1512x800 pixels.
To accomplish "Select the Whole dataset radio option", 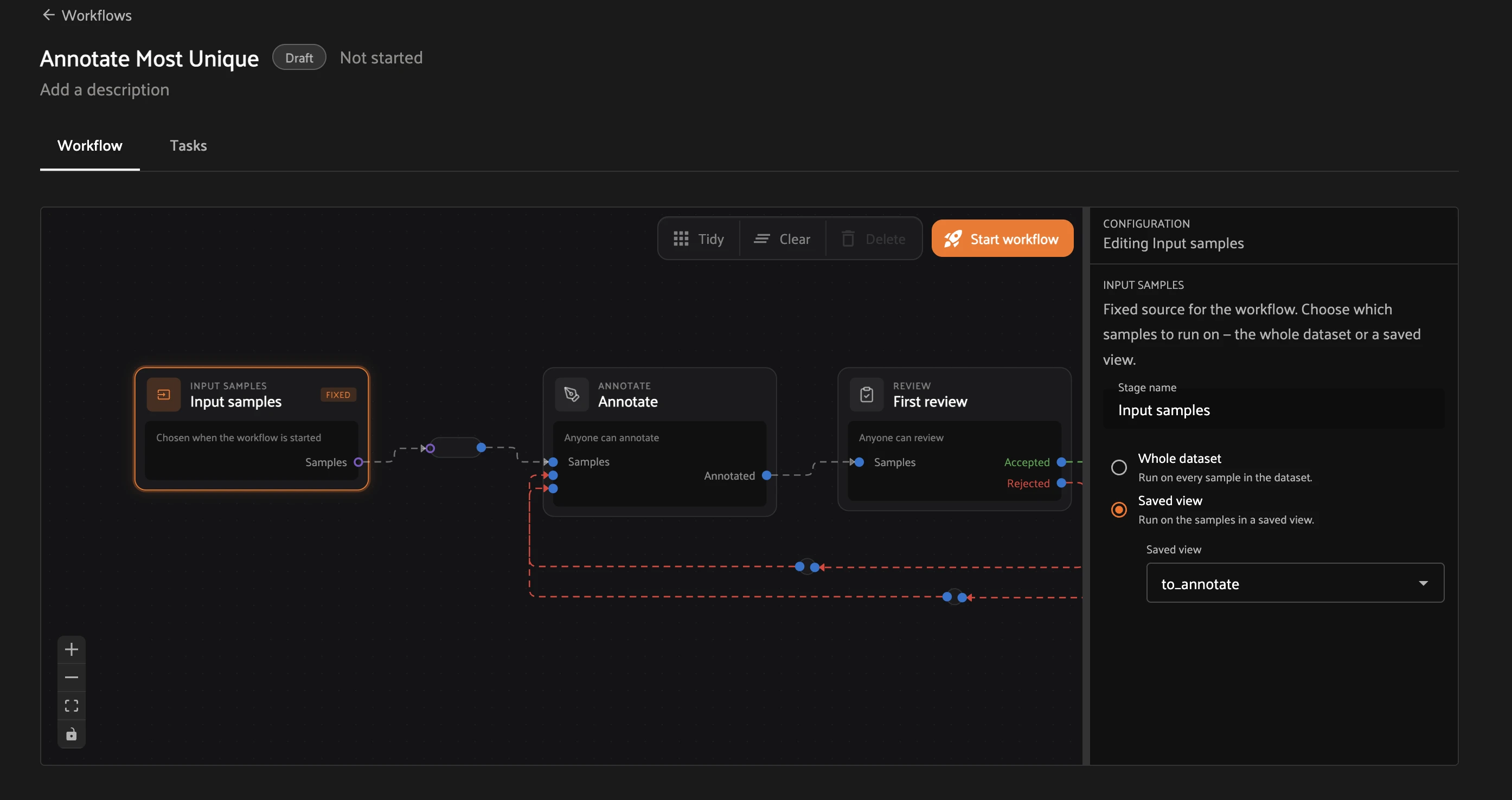I will [x=1119, y=467].
